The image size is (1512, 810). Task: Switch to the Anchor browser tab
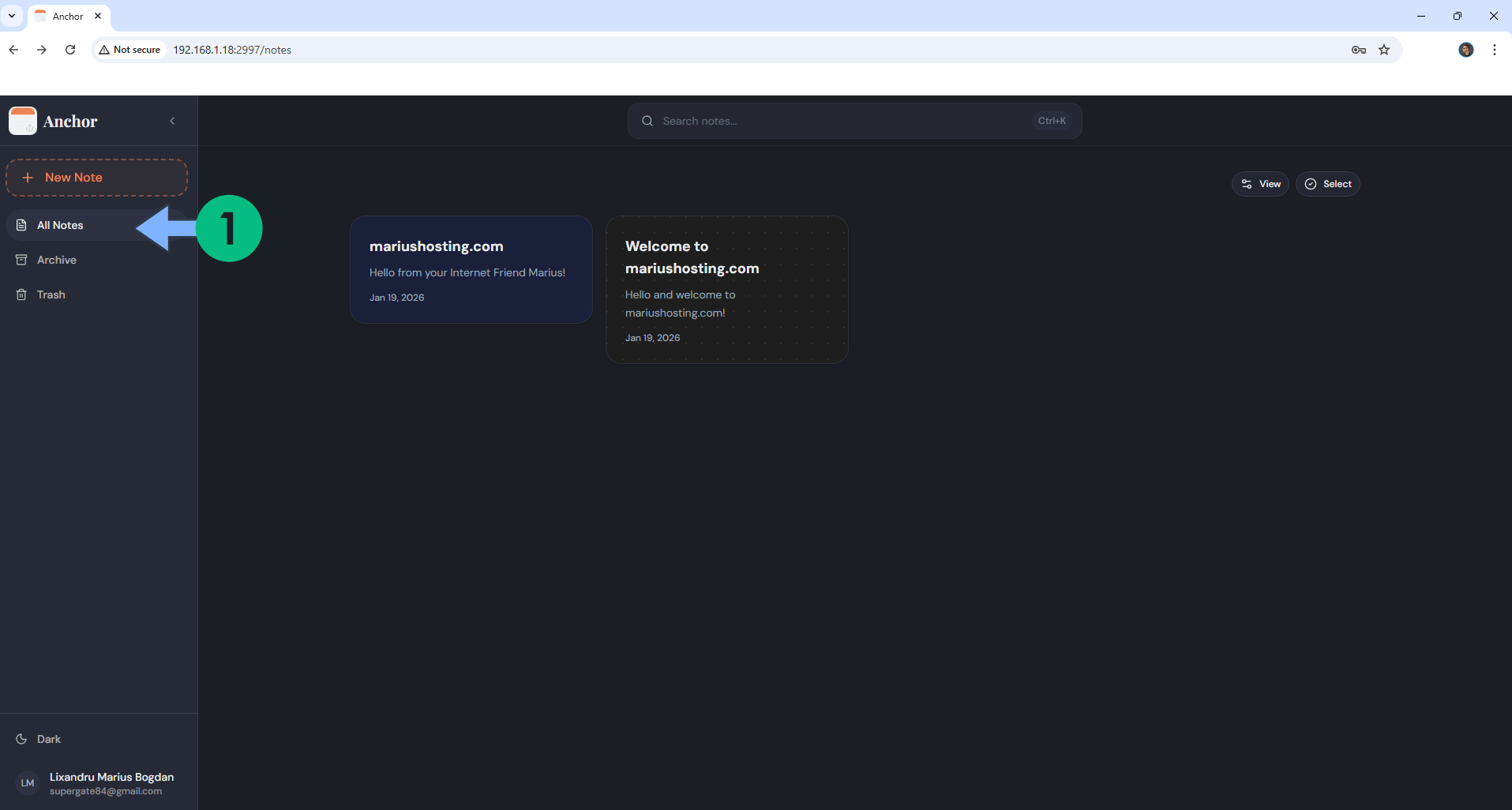(68, 15)
